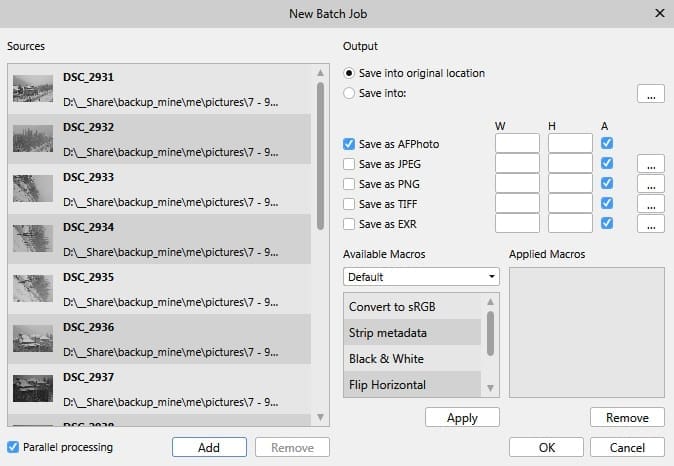The image size is (674, 466).
Task: Click width field for Save as EXR
Action: [x=517, y=224]
